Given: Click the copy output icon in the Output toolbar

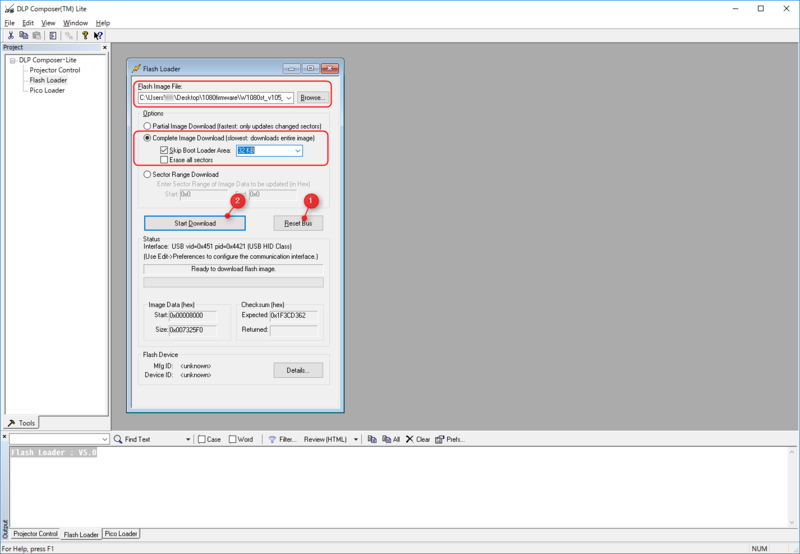Looking at the screenshot, I should coord(372,439).
